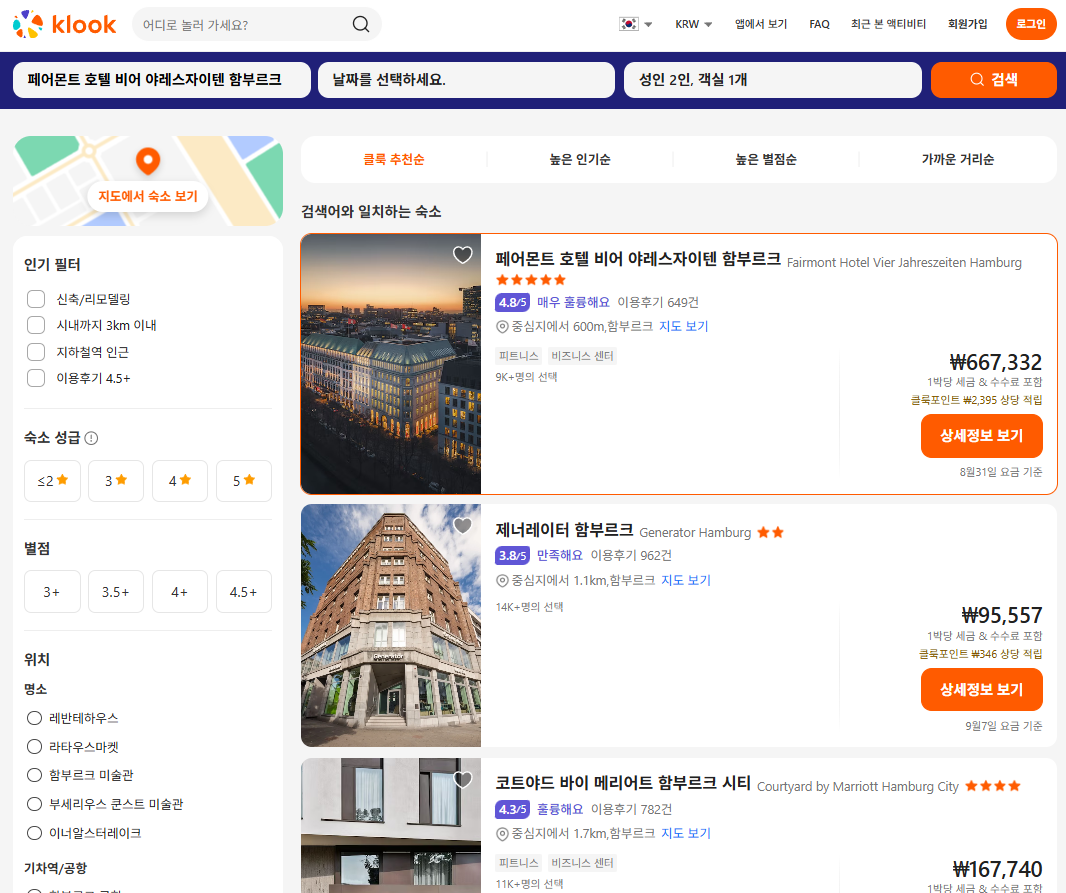1066x893 pixels.
Task: Favorite Courtyard by Marriott with heart icon
Action: pos(463,780)
